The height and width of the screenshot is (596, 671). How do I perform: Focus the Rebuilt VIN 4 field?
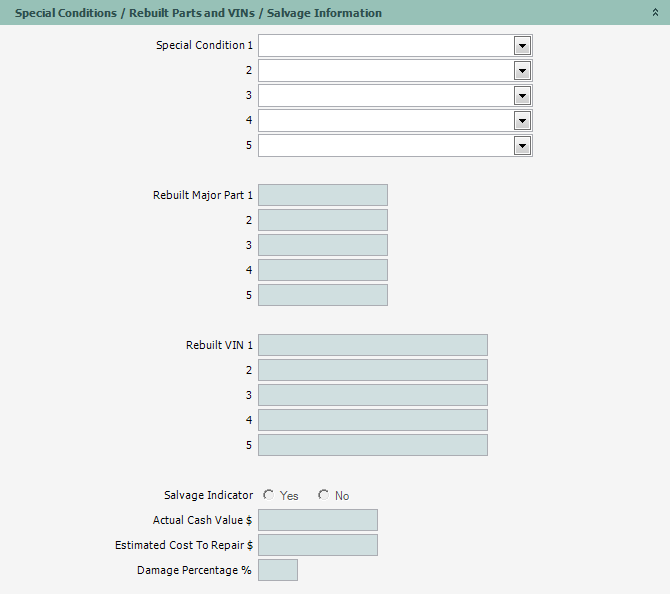point(373,420)
